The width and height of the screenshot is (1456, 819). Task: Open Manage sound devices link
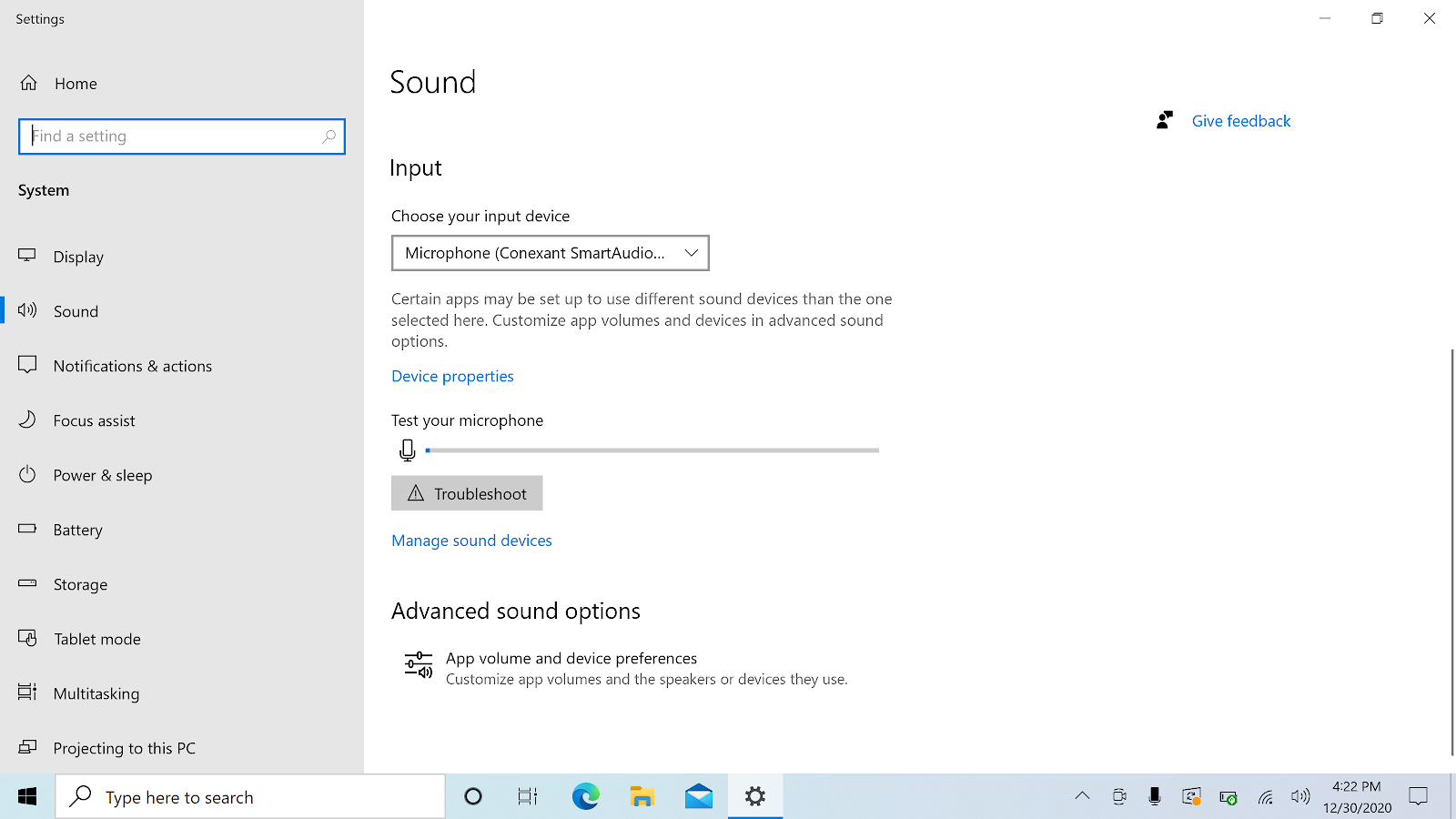[471, 541]
